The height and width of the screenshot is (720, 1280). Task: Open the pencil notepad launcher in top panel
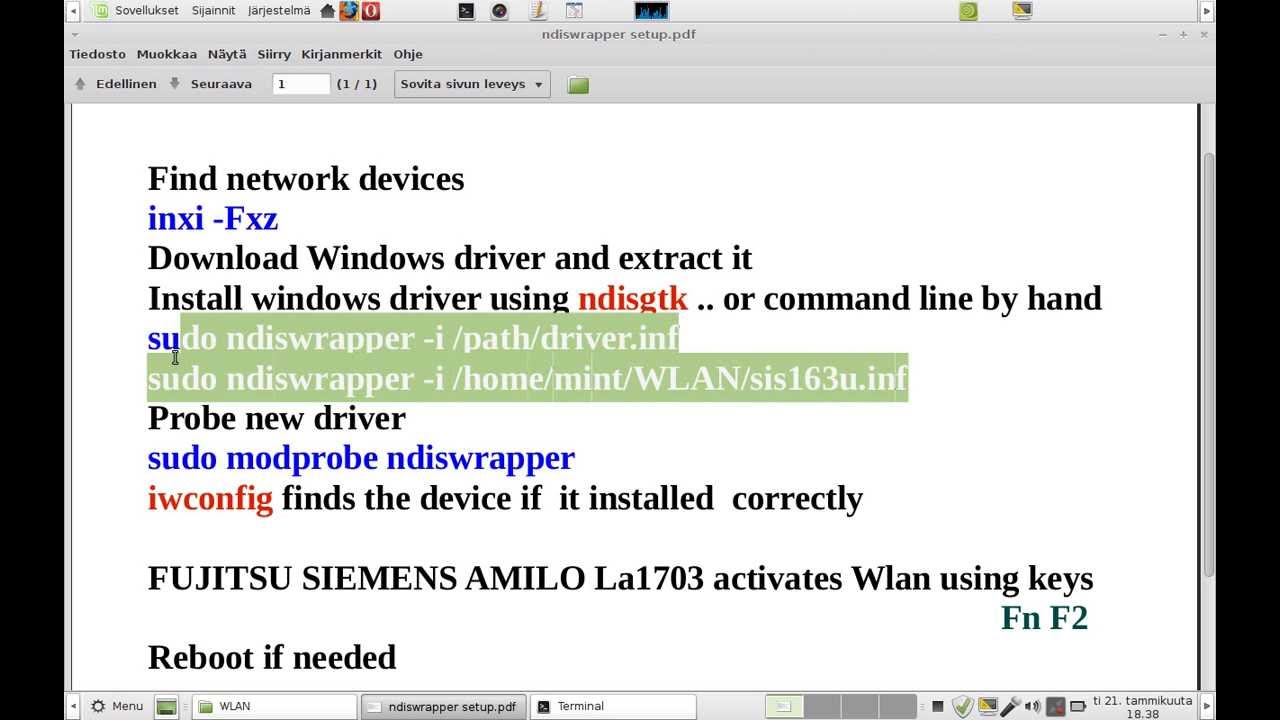(x=537, y=11)
